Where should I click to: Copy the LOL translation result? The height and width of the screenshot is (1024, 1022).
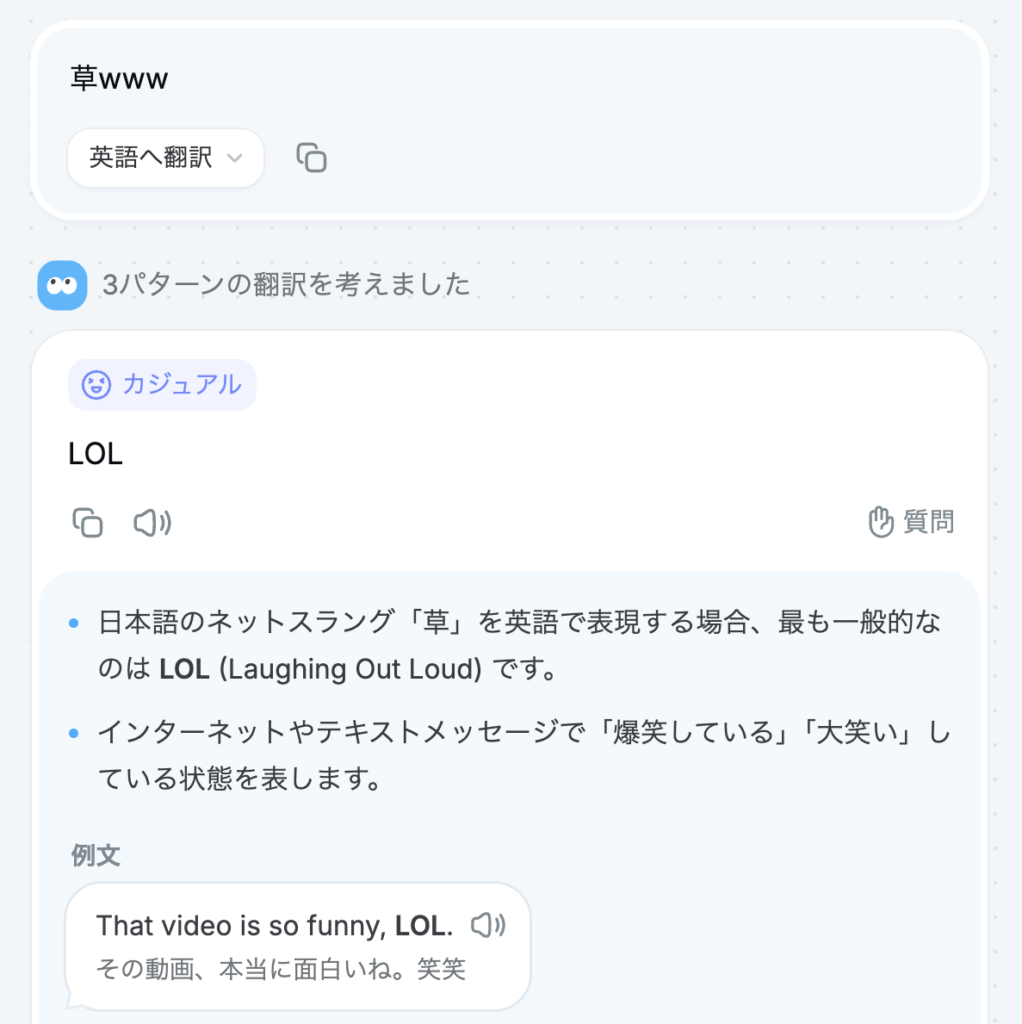coord(88,522)
